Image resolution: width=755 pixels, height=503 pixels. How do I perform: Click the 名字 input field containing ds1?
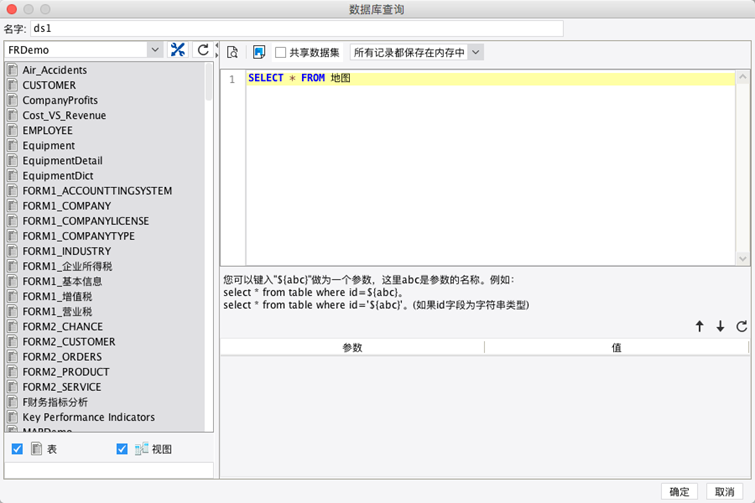coord(297,28)
